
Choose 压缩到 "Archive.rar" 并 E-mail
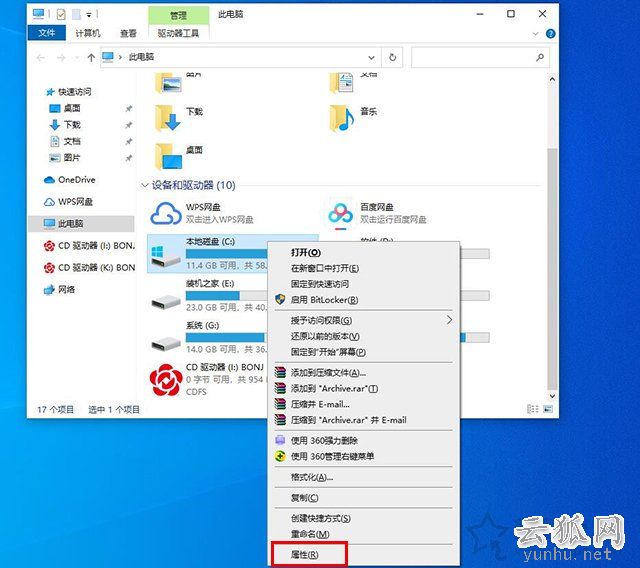pyautogui.click(x=363, y=420)
